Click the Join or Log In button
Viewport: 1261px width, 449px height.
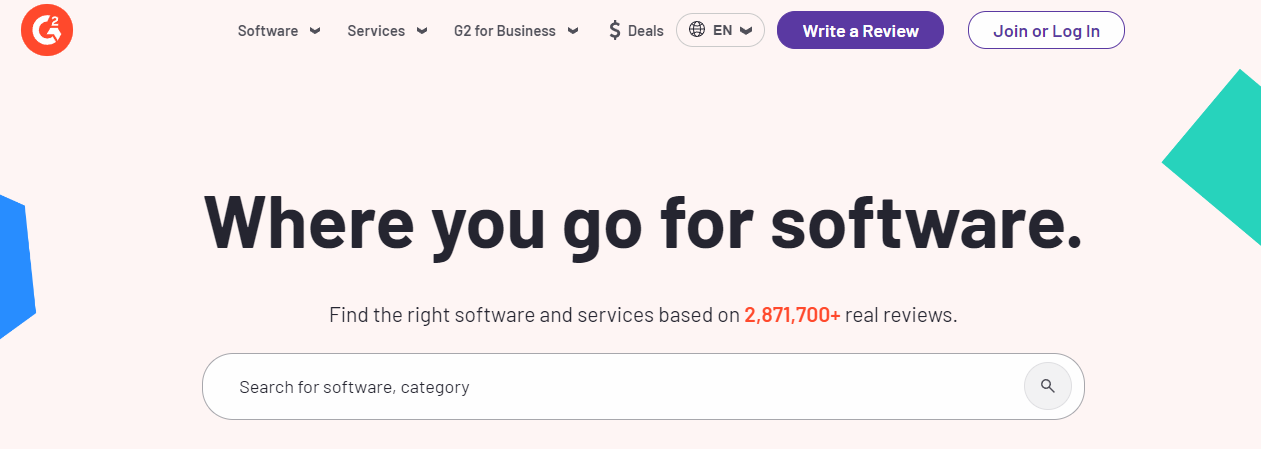tap(1046, 30)
